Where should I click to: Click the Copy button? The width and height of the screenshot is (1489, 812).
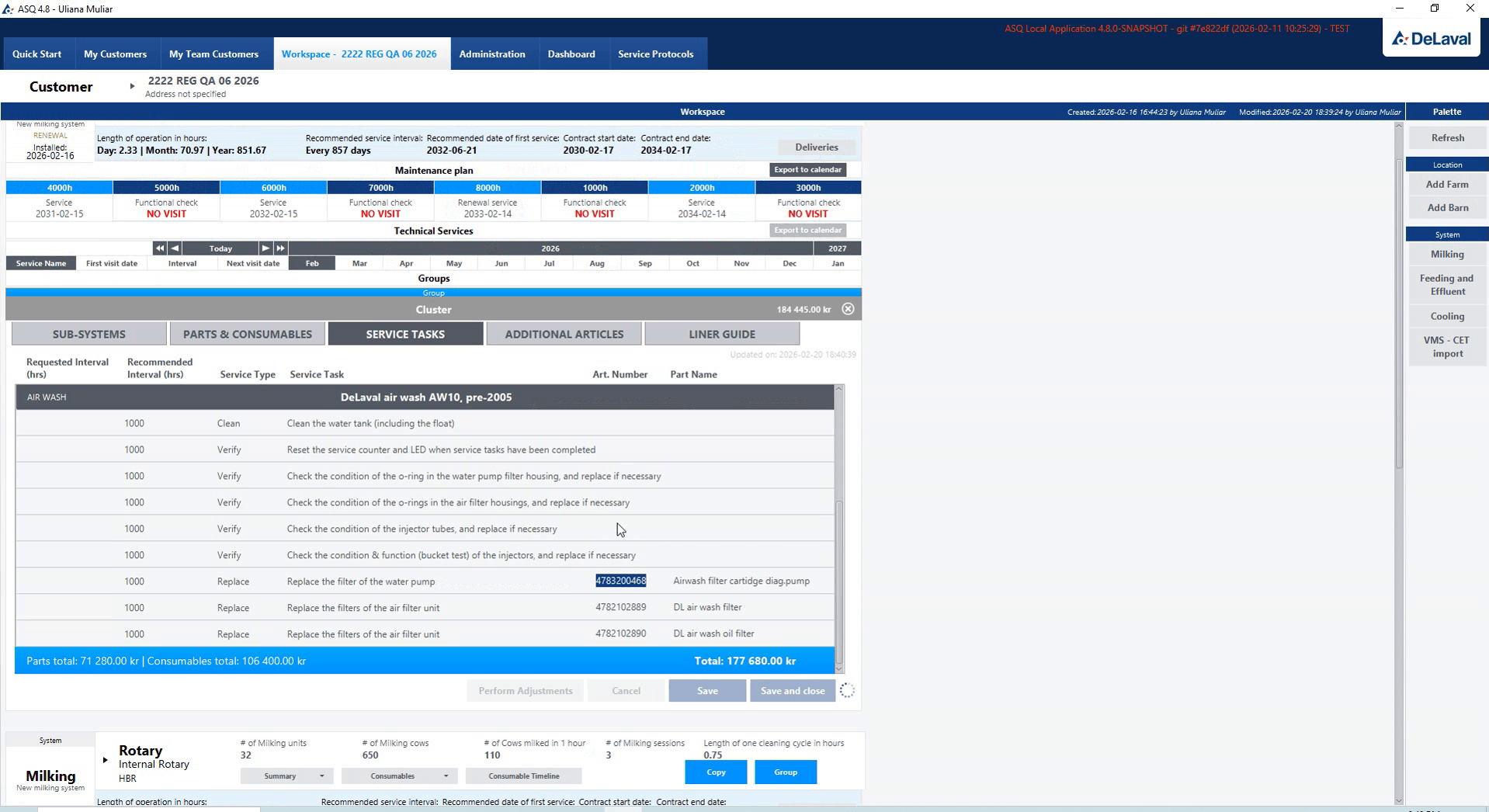pos(716,772)
